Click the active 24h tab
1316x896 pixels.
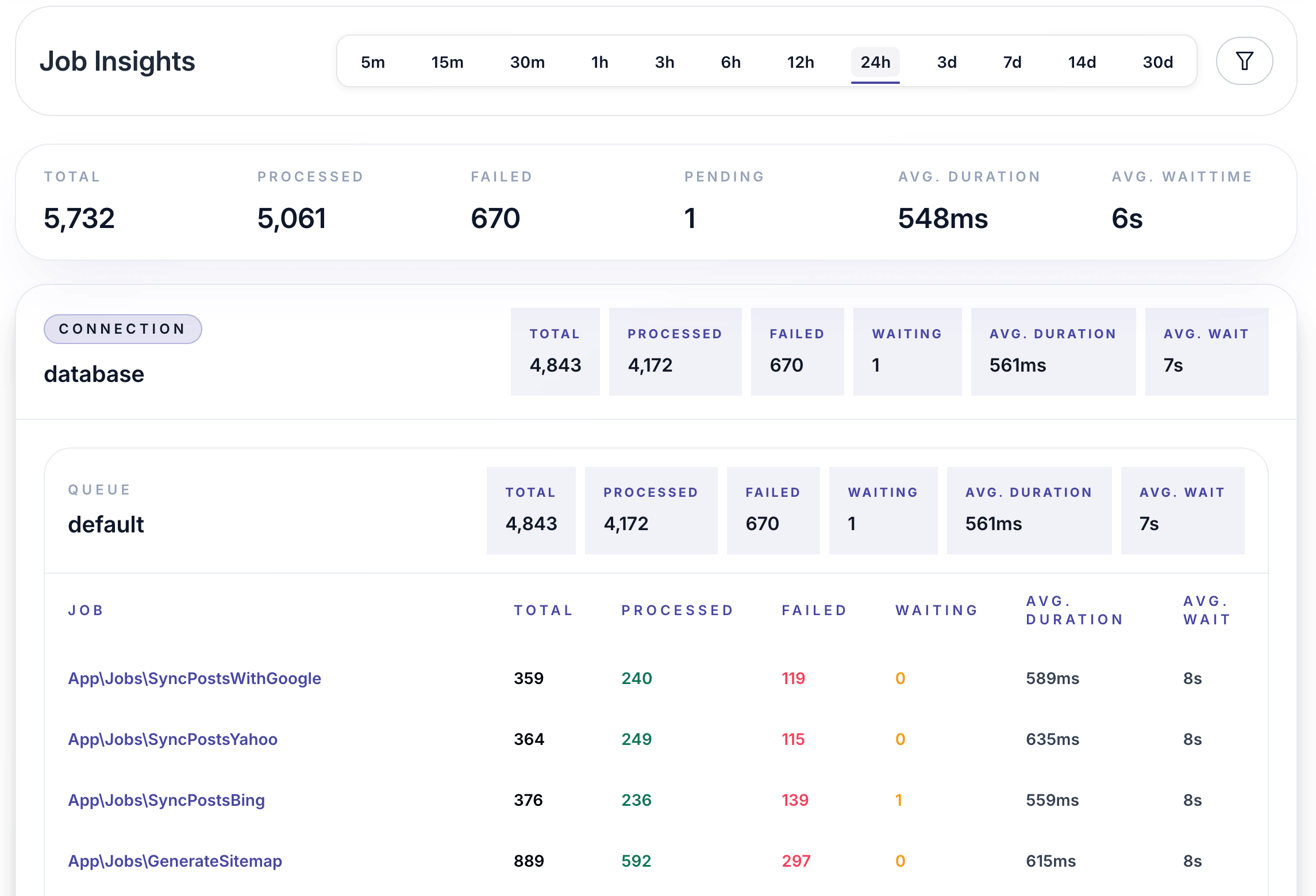pyautogui.click(x=875, y=62)
